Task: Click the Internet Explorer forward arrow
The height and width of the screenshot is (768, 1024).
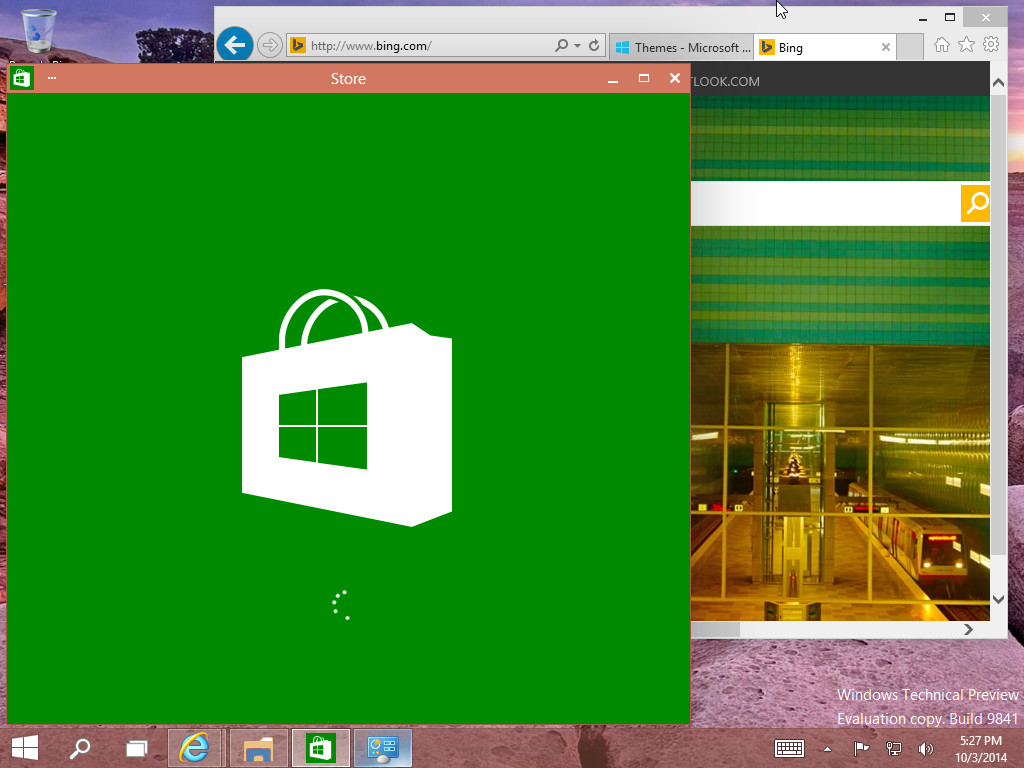Action: pos(269,46)
